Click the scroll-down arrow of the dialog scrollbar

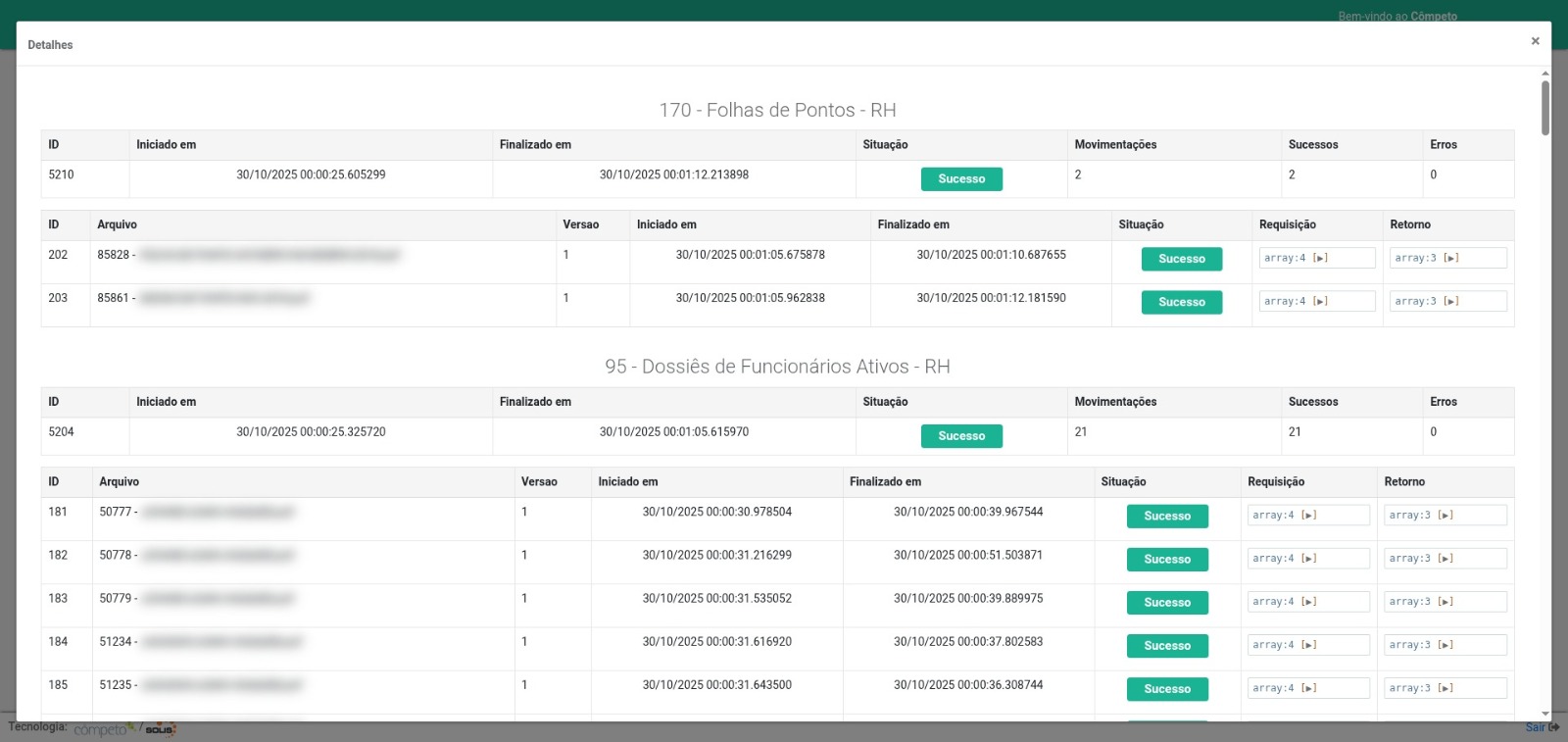(x=1544, y=715)
